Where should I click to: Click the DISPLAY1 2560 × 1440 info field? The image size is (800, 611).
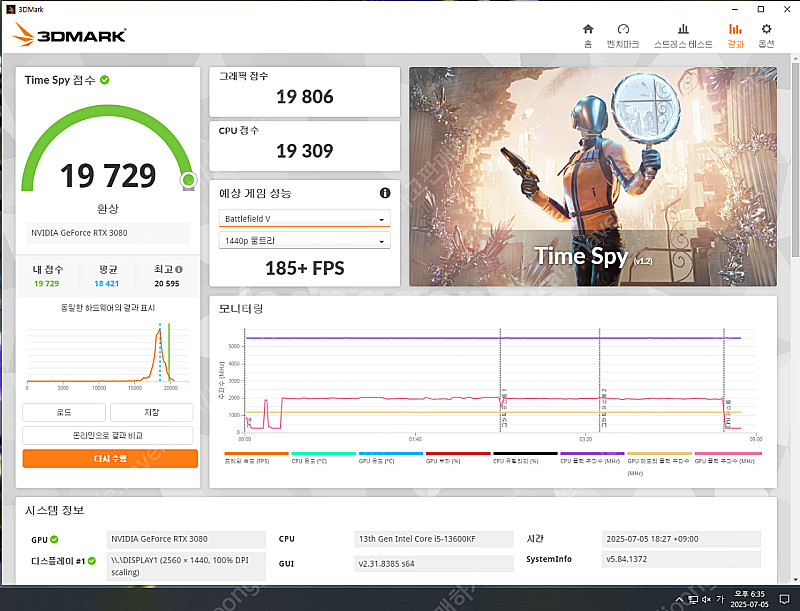(186, 566)
